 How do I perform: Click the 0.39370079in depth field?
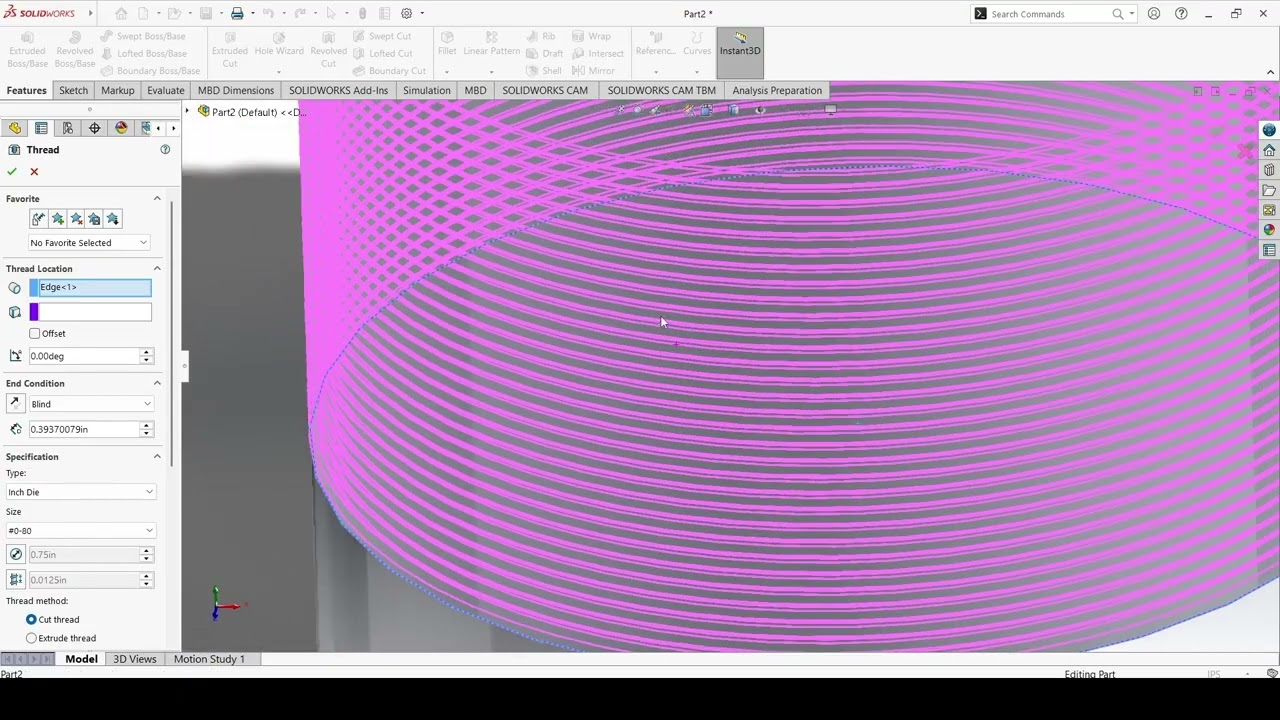click(x=84, y=429)
